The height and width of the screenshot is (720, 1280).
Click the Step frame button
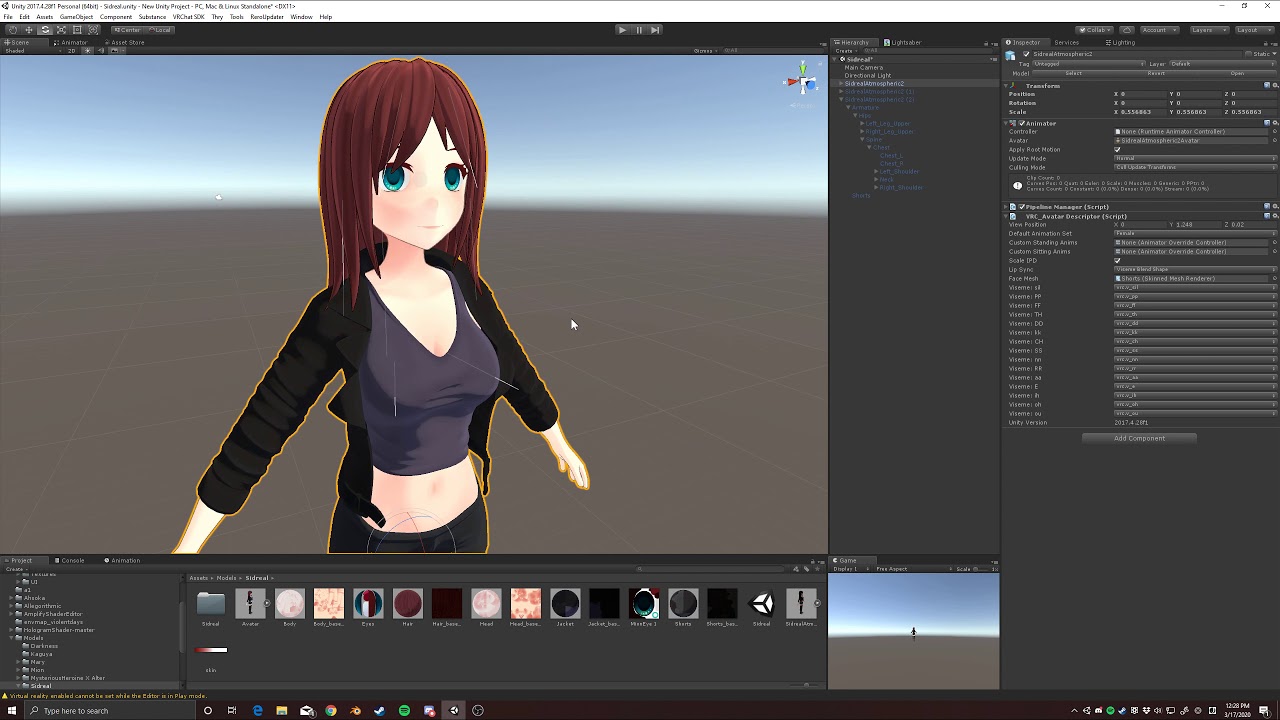(x=655, y=30)
